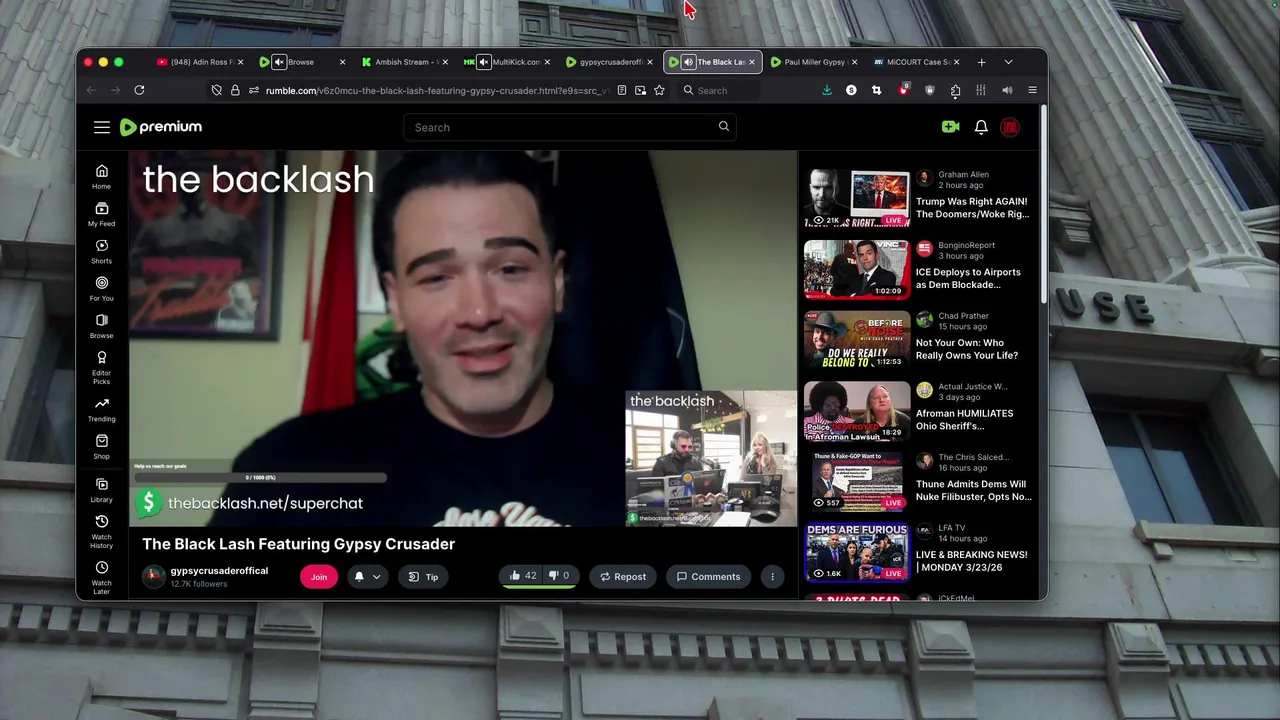Image resolution: width=1280 pixels, height=720 pixels.
Task: Click the back arrow in browser toolbar
Action: 91,90
